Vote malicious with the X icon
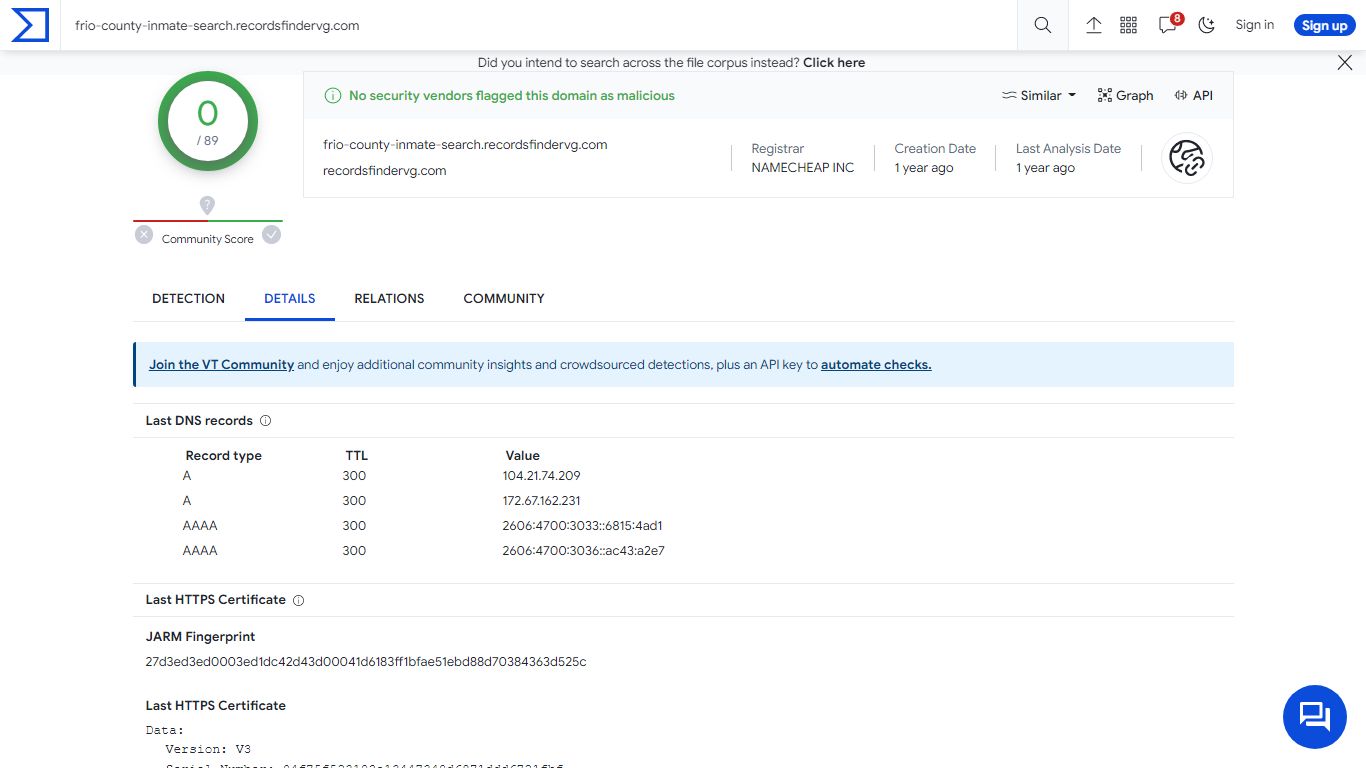 pos(144,235)
